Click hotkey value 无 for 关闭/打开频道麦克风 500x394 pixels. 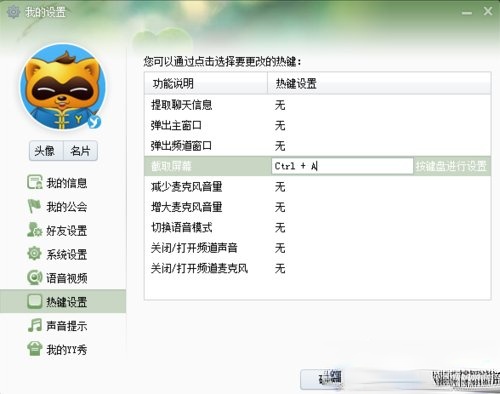pos(280,268)
